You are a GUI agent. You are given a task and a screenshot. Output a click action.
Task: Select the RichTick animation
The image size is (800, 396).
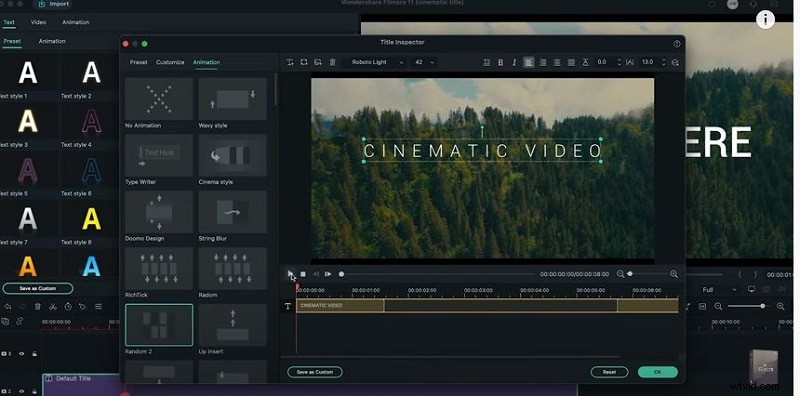point(159,269)
